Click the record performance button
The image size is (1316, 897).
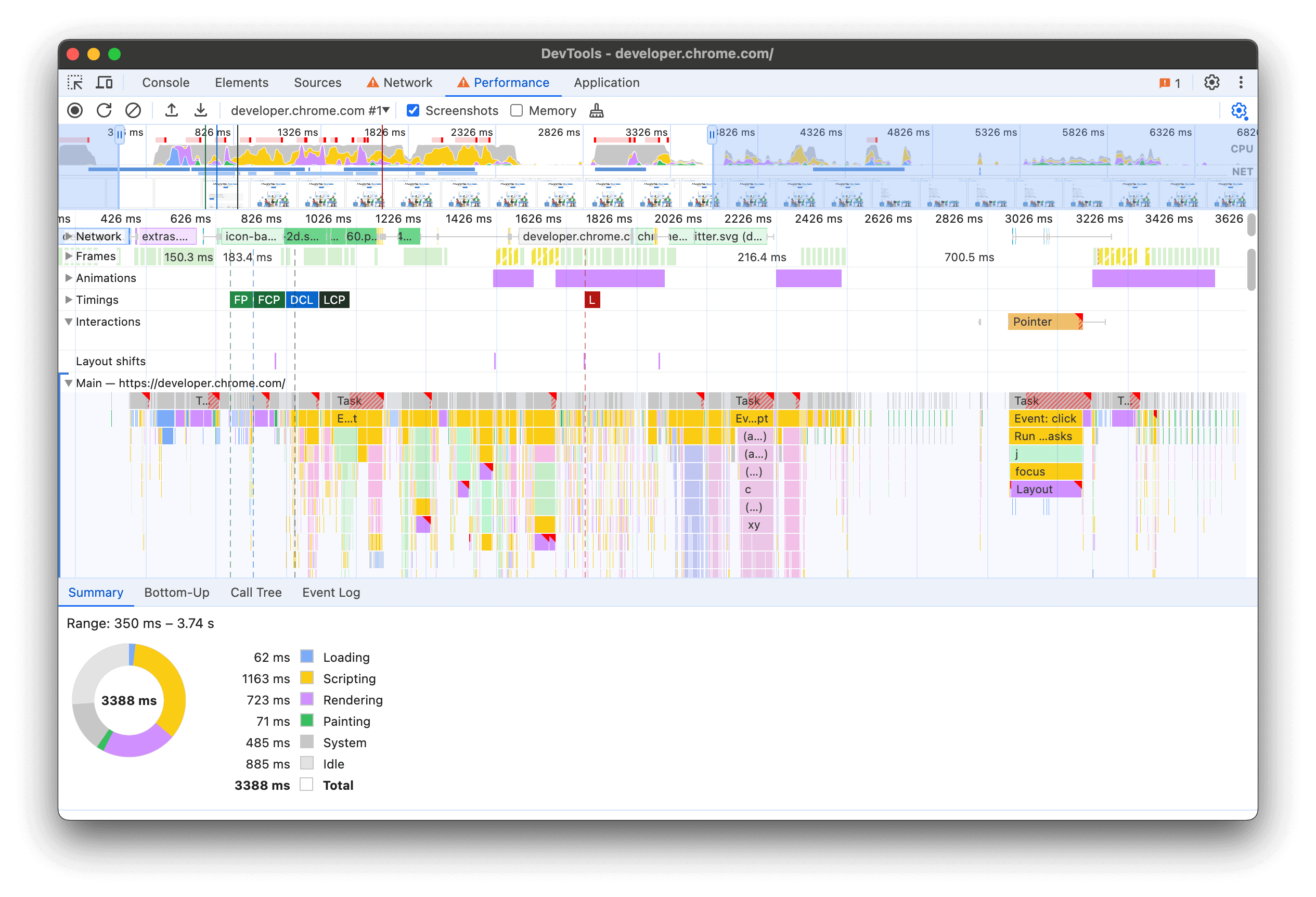tap(75, 110)
